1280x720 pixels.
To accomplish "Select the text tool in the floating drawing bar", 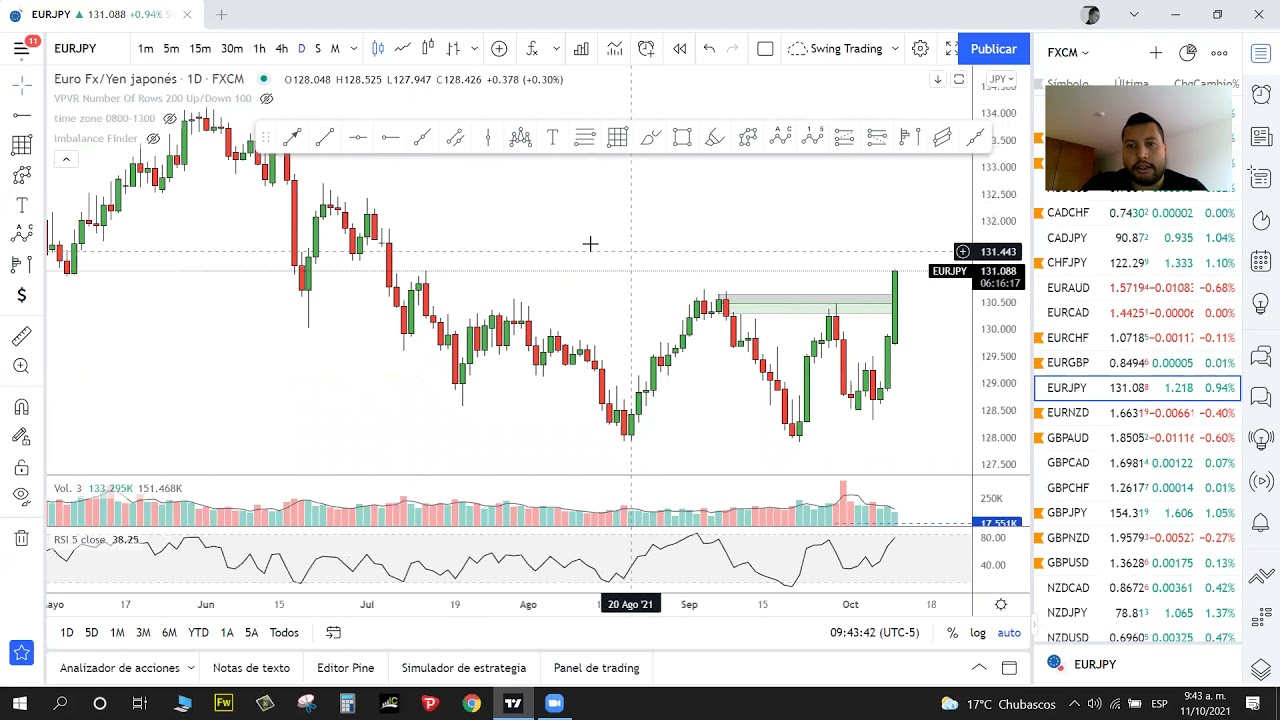I will coord(552,138).
